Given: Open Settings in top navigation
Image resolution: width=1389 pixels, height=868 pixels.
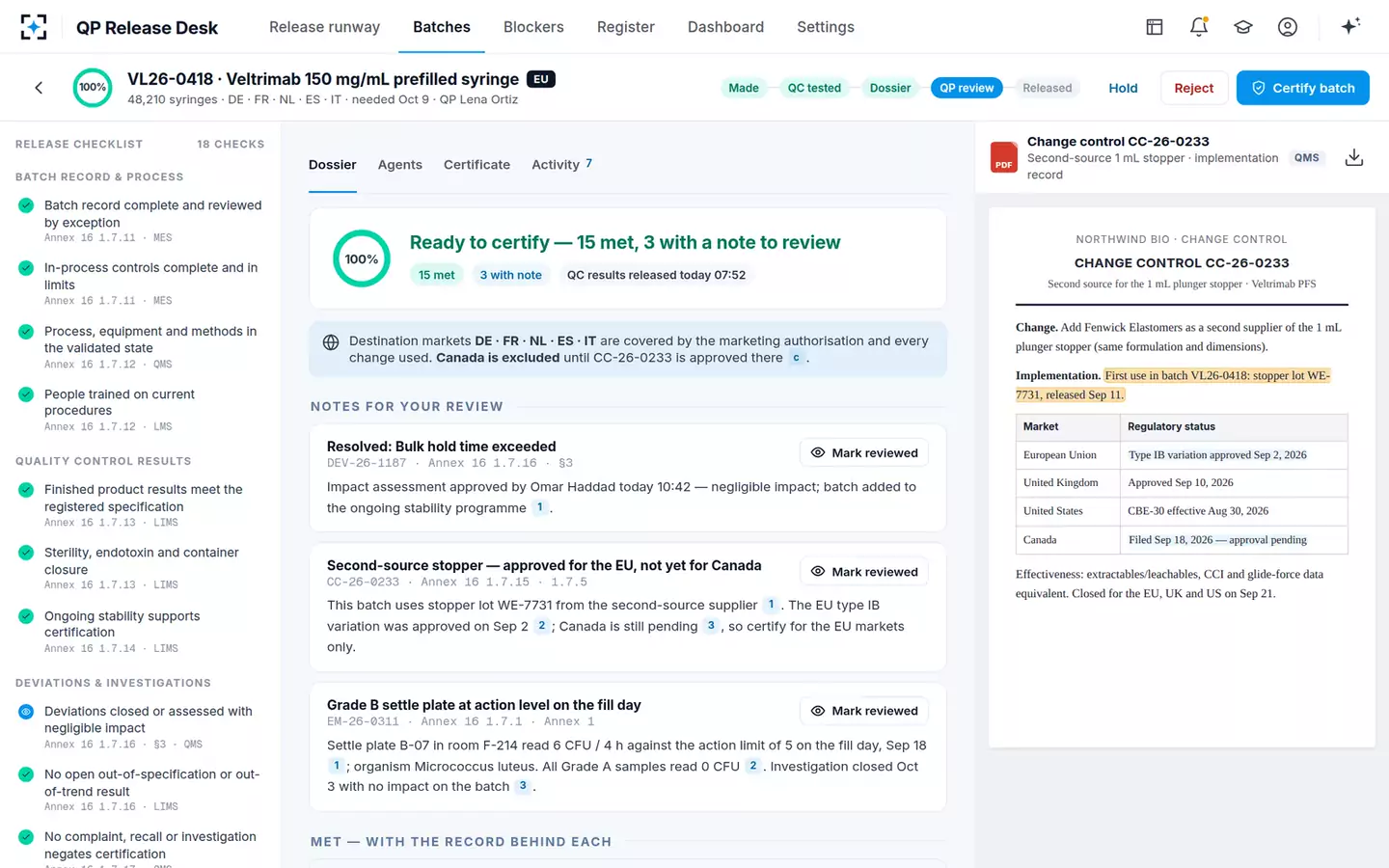Looking at the screenshot, I should [826, 27].
